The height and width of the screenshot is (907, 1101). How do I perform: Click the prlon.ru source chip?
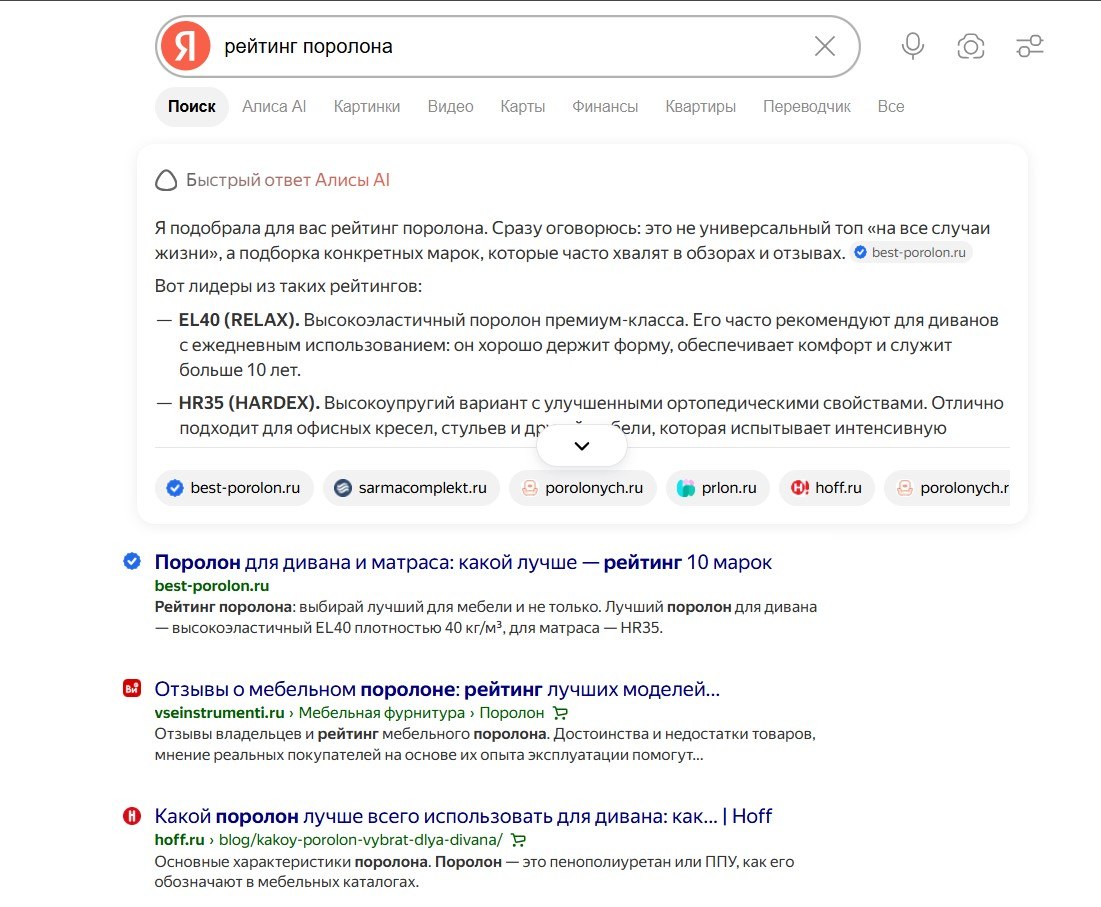(x=717, y=488)
